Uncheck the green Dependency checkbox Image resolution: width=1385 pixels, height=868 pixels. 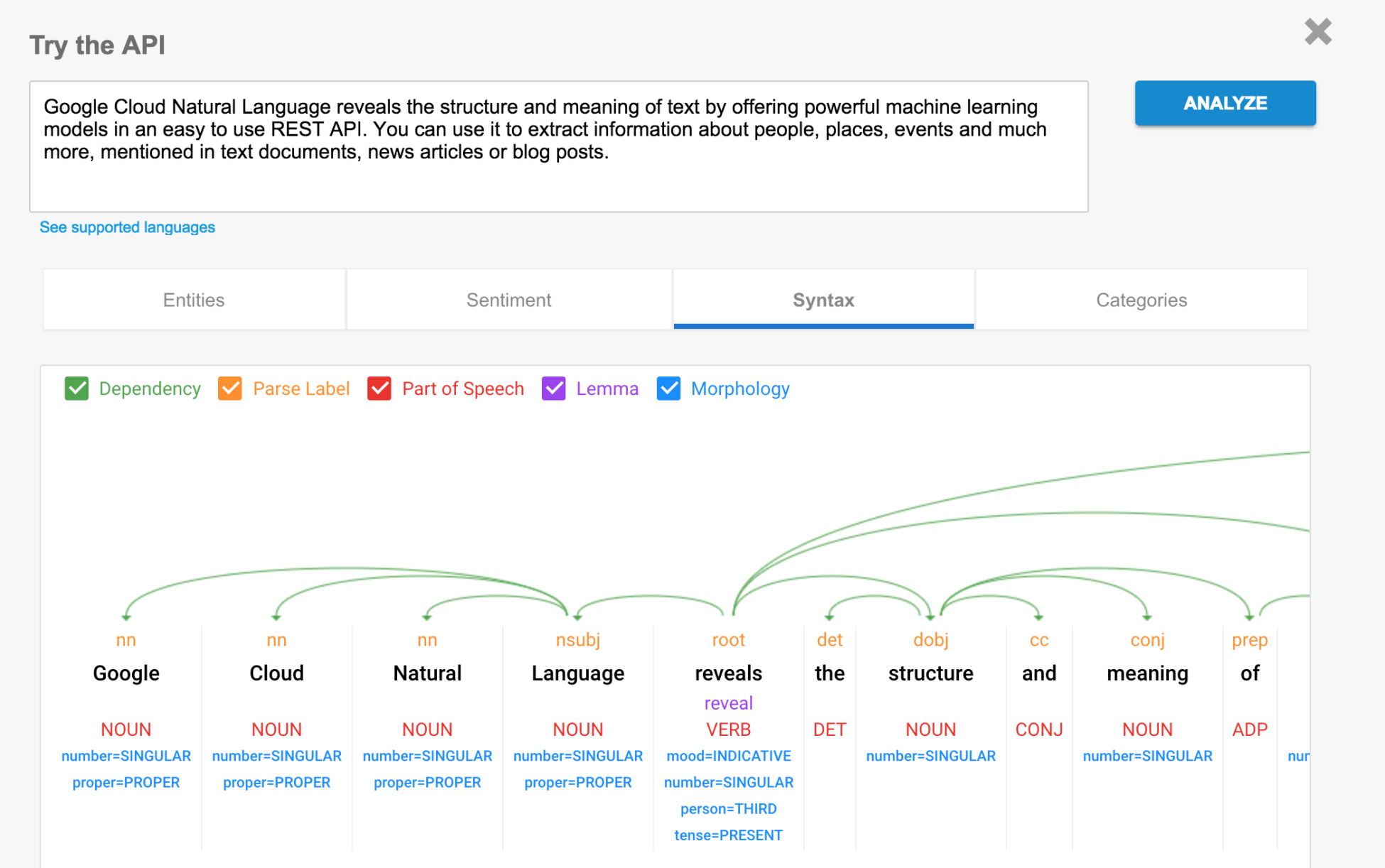[x=77, y=389]
